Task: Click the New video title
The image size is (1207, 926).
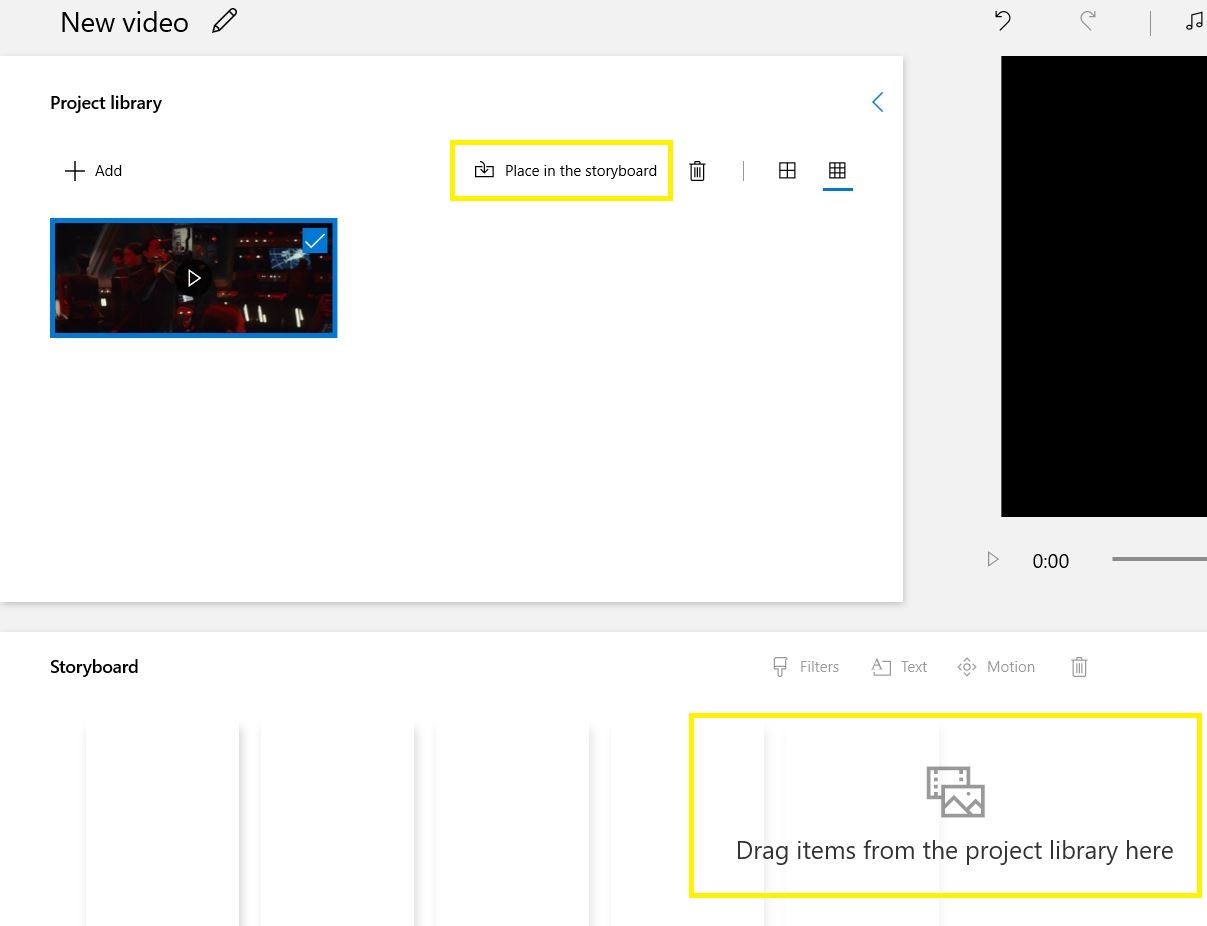Action: coord(124,22)
